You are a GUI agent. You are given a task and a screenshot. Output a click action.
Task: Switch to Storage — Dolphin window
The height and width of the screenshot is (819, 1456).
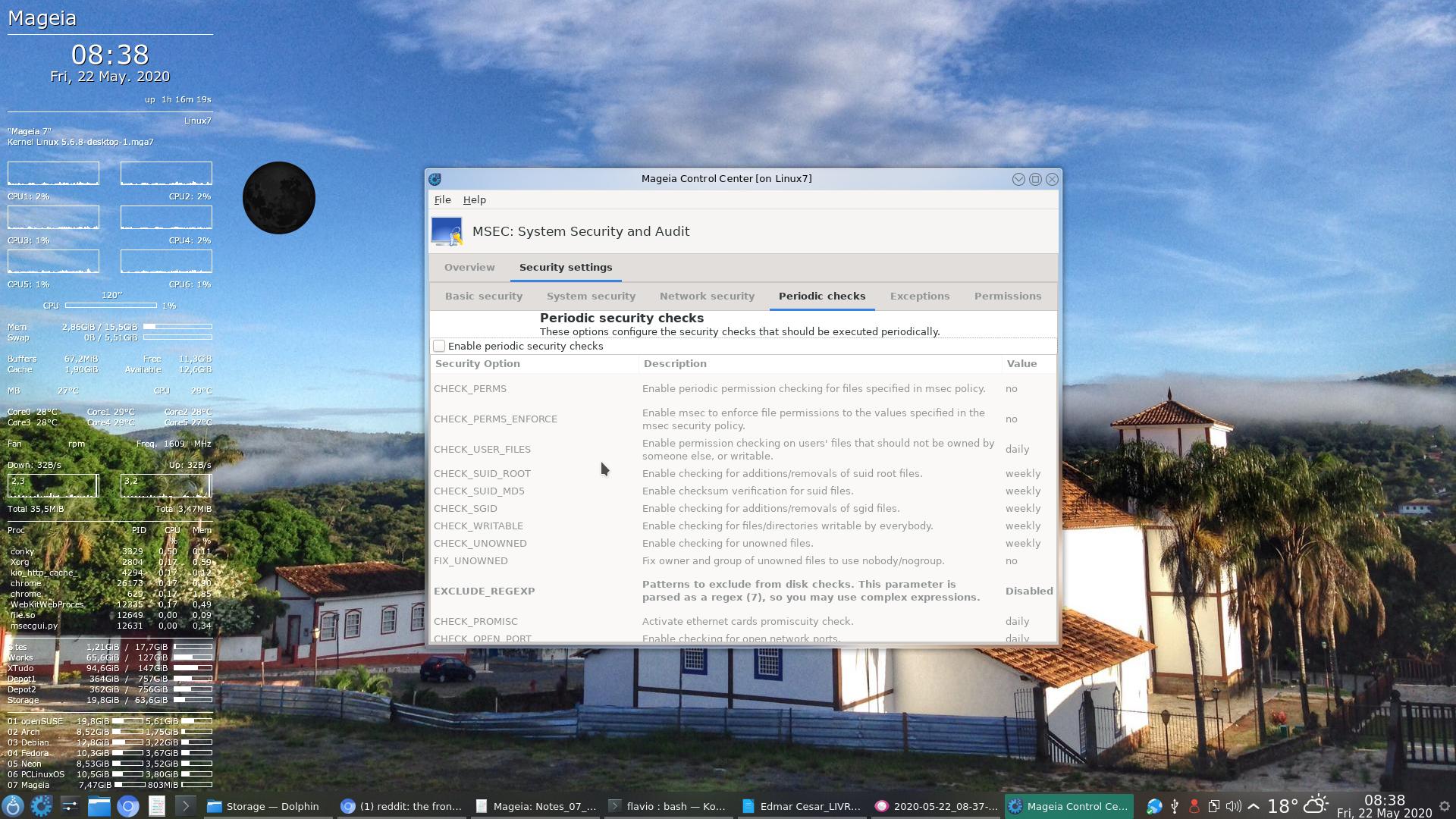coord(265,806)
